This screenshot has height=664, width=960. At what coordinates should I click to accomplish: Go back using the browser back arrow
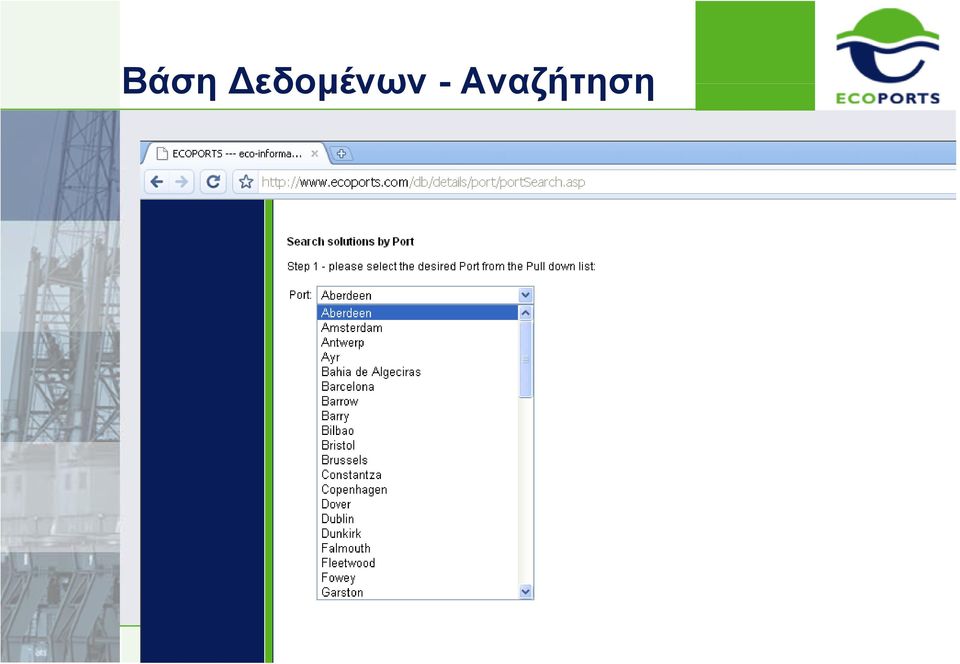[x=157, y=182]
